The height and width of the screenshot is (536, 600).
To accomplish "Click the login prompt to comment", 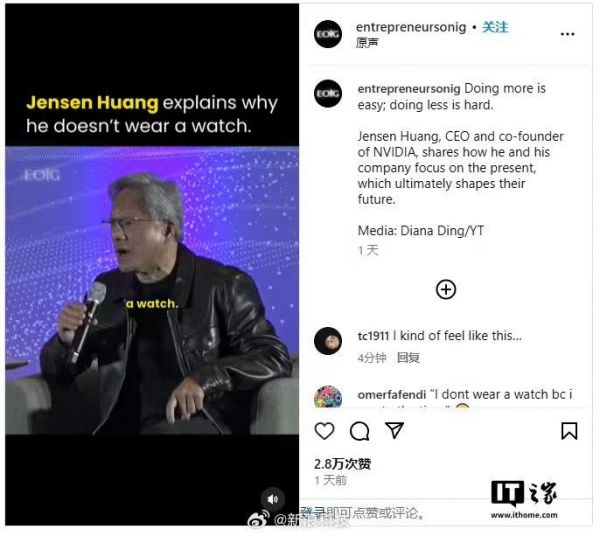I will point(363,513).
